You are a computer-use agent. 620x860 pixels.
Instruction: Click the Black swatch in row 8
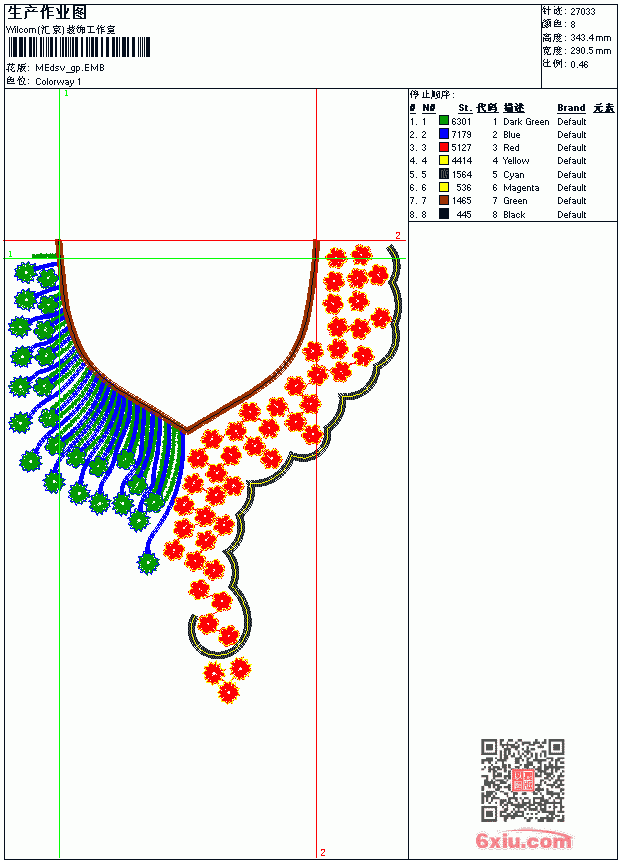click(x=444, y=214)
